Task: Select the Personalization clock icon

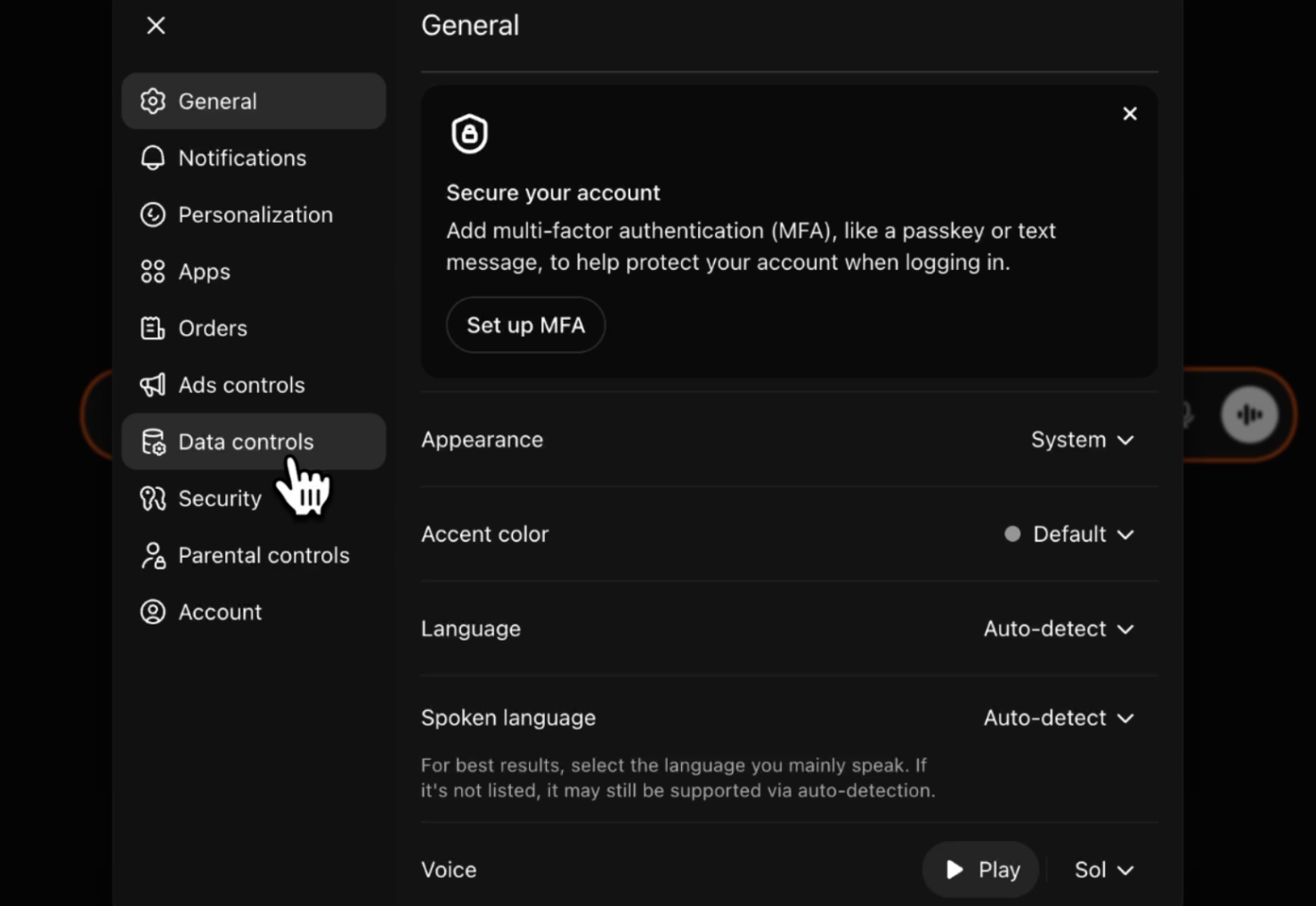Action: click(x=152, y=215)
